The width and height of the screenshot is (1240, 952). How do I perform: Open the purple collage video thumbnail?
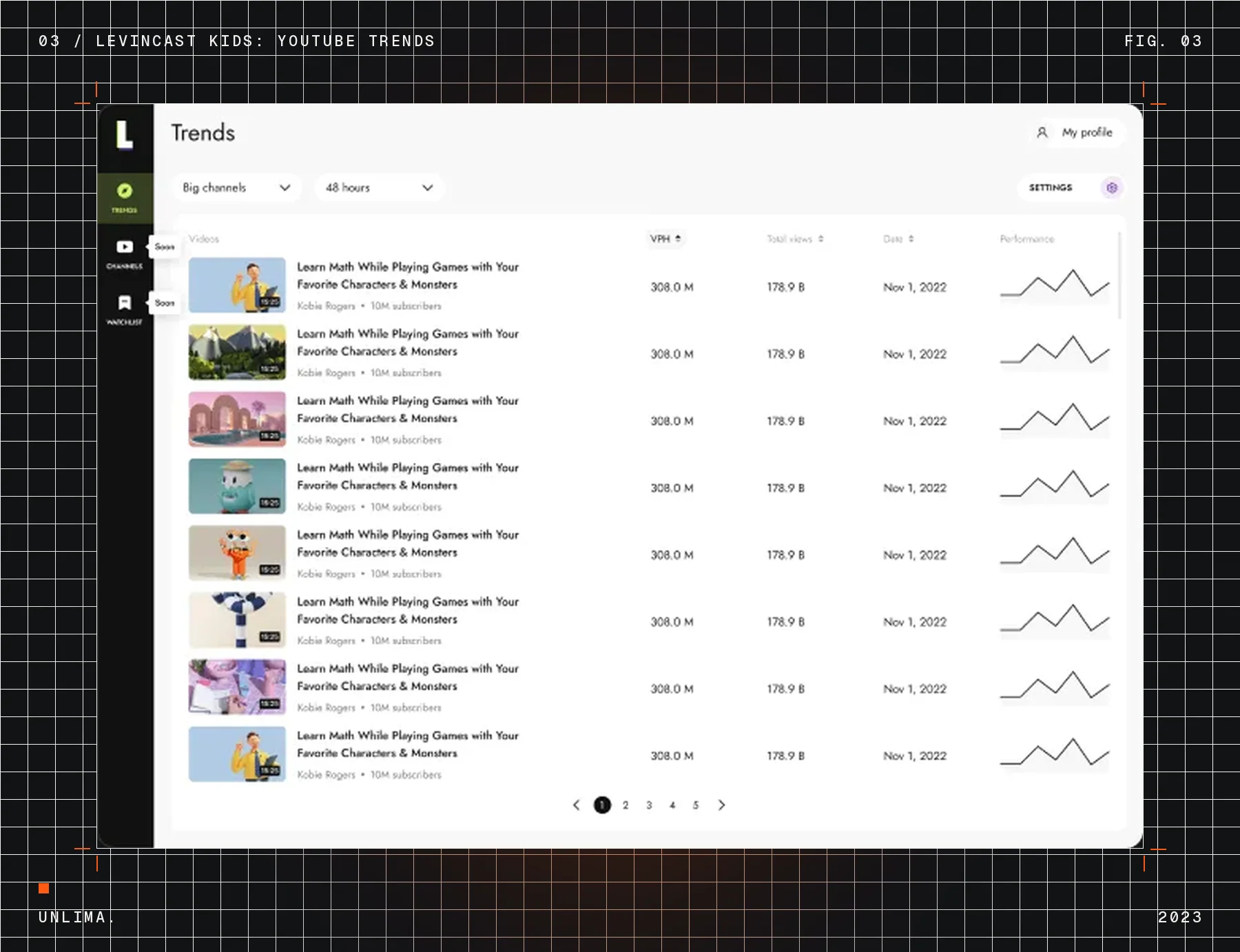pyautogui.click(x=237, y=687)
